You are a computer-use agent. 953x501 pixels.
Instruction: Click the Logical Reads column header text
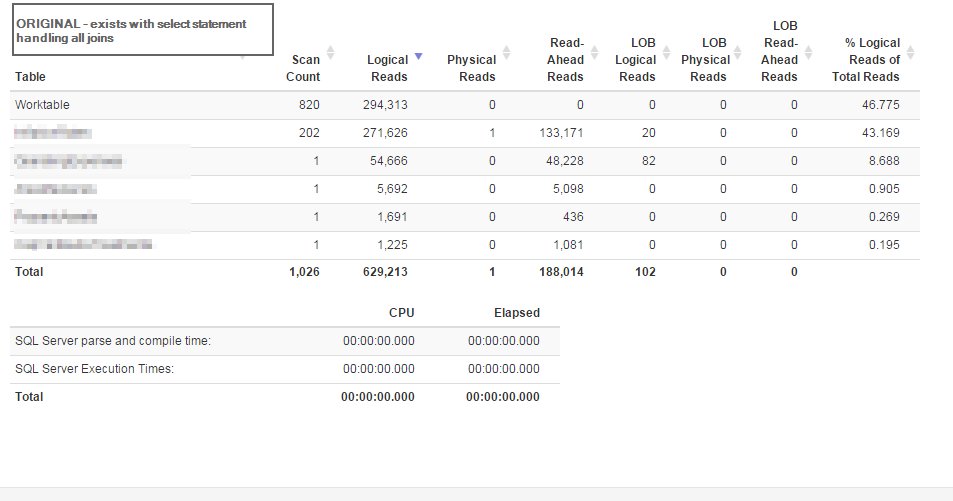click(x=387, y=68)
